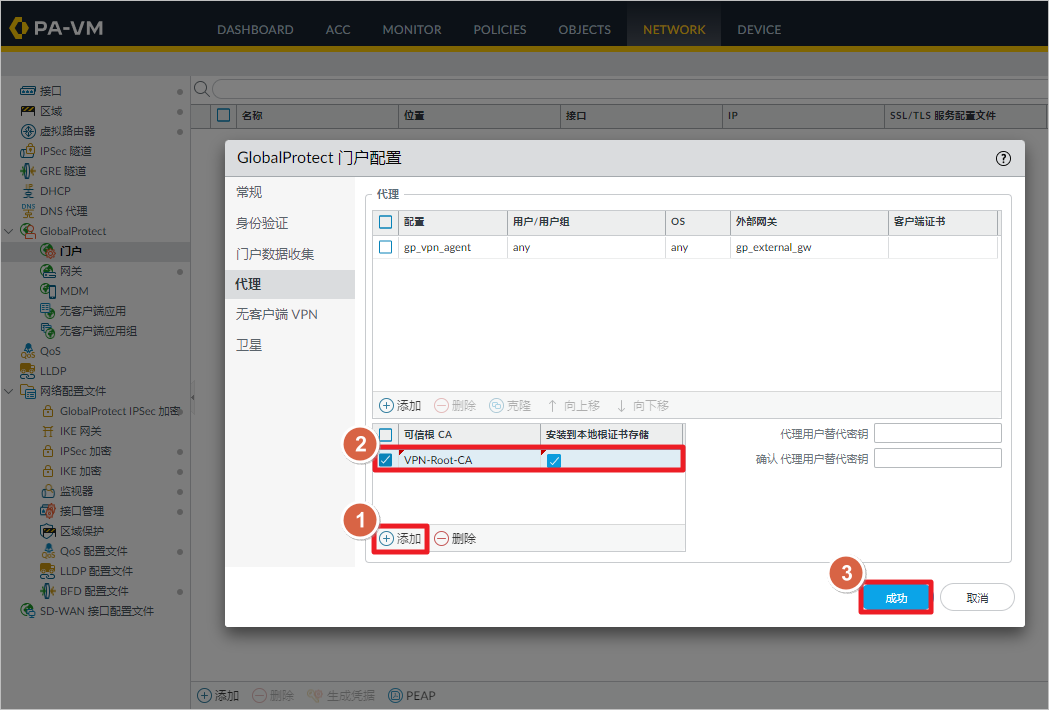Click the DHCP icon in sidebar
This screenshot has width=1049, height=710.
(x=28, y=191)
